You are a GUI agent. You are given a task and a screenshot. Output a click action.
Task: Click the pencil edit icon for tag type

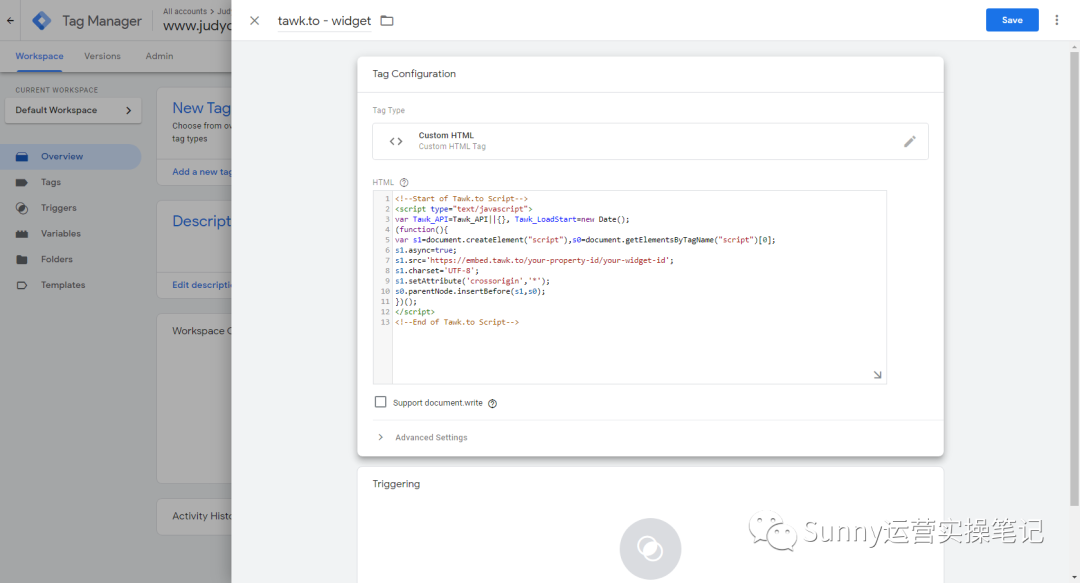point(909,142)
